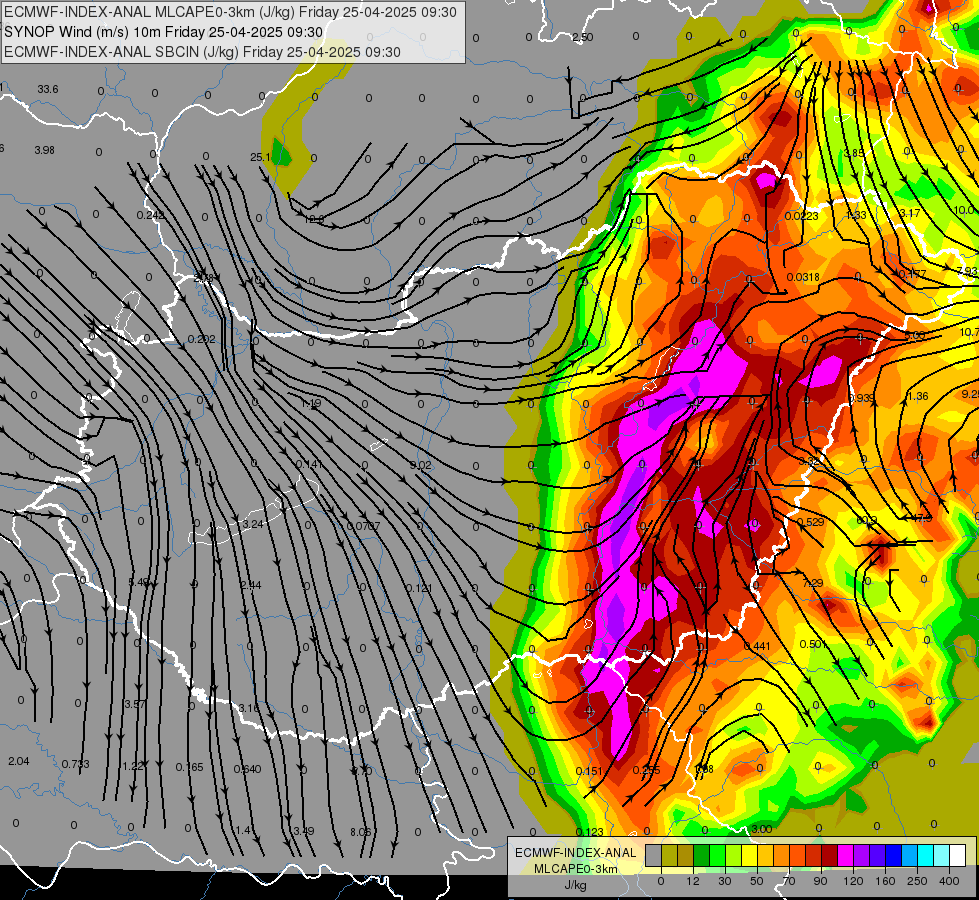Click the map value '33.6'
Screen dimensions: 979x900
[x=47, y=89]
